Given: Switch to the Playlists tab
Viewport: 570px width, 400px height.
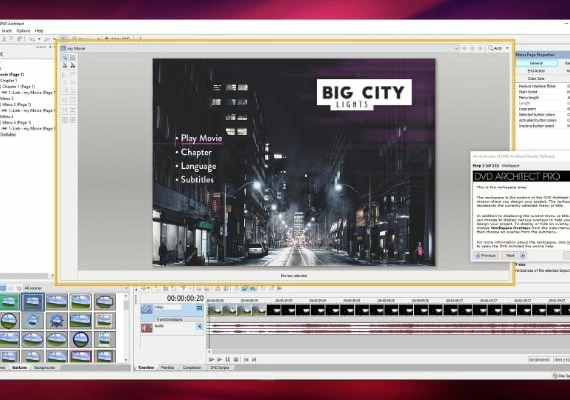Looking at the screenshot, I should (168, 368).
